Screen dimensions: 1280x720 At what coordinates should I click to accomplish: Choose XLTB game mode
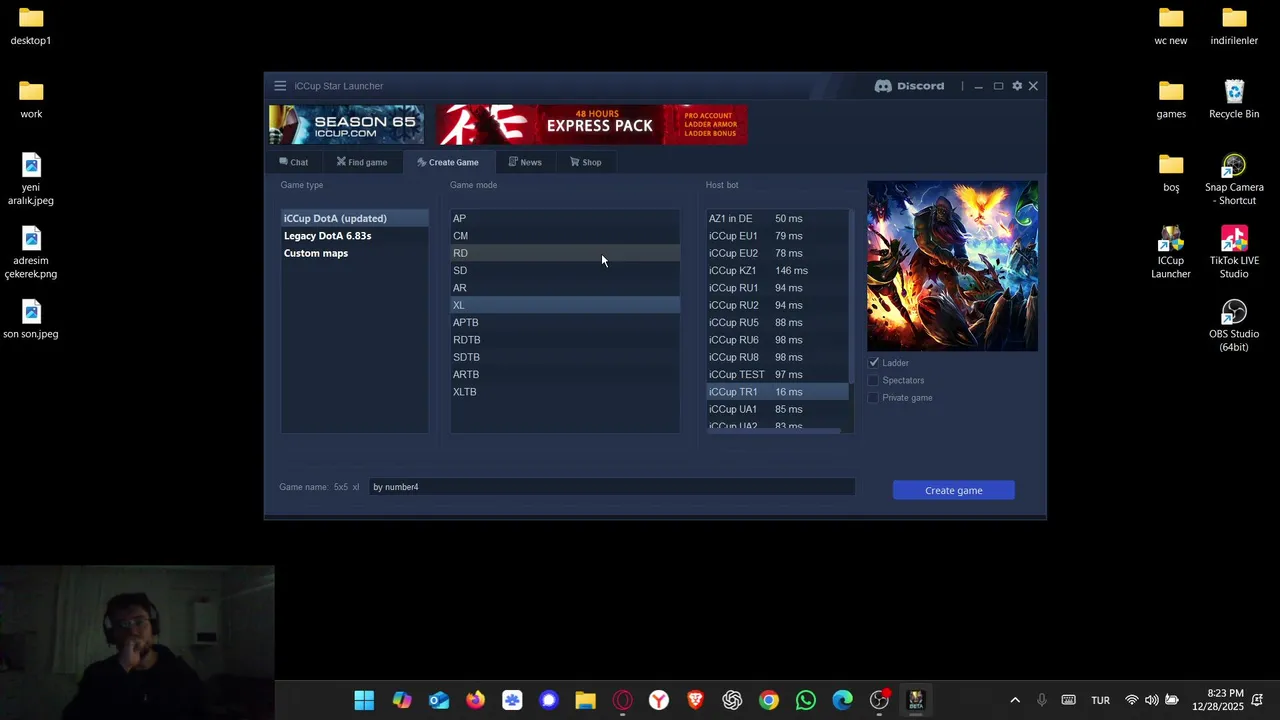(565, 392)
